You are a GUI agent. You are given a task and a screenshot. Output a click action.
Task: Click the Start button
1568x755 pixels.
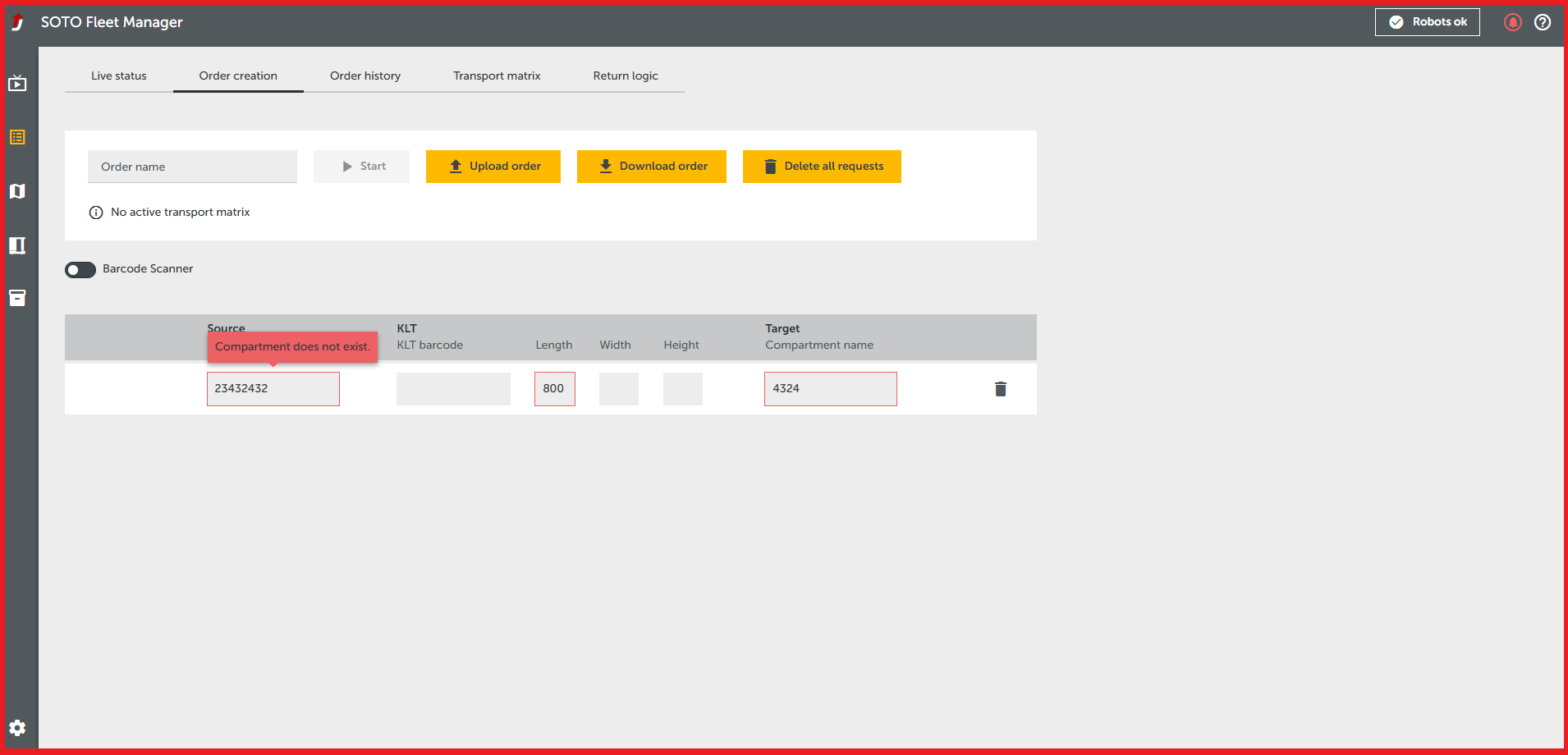(361, 167)
